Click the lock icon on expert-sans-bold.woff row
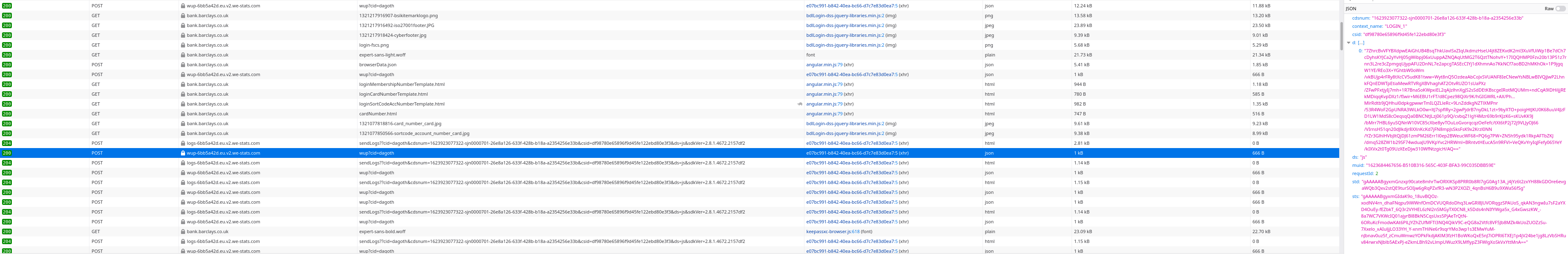 (183, 232)
